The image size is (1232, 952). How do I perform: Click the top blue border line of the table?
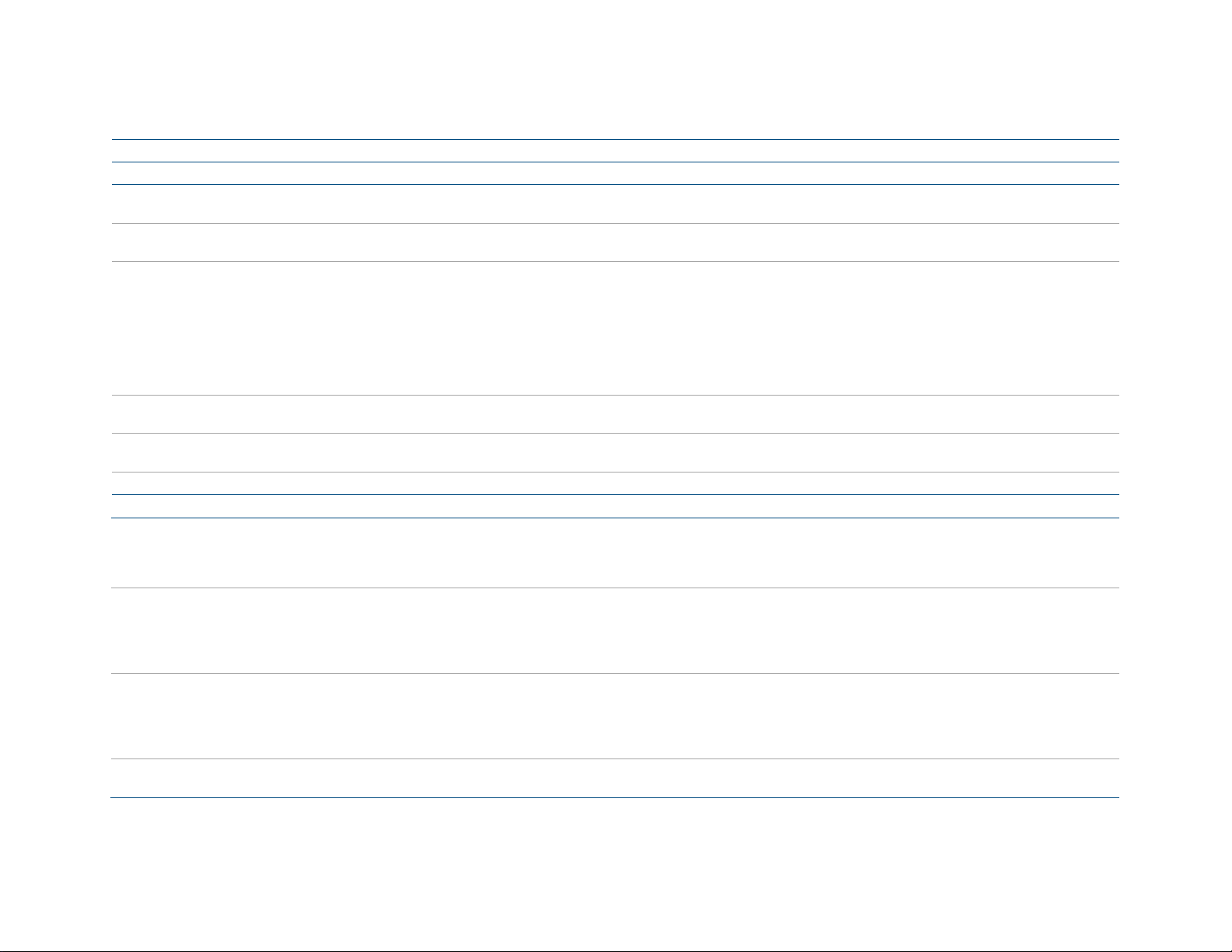pos(615,139)
